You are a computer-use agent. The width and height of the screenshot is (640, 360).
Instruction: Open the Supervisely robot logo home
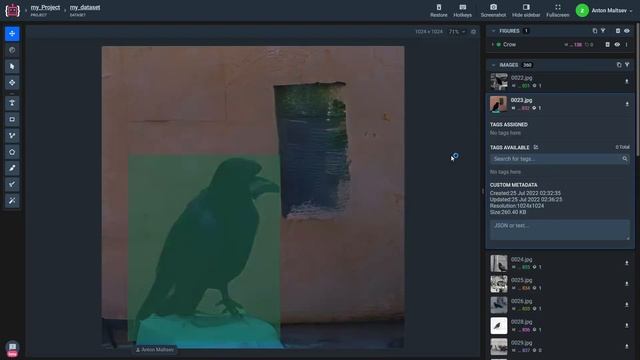pos(12,10)
